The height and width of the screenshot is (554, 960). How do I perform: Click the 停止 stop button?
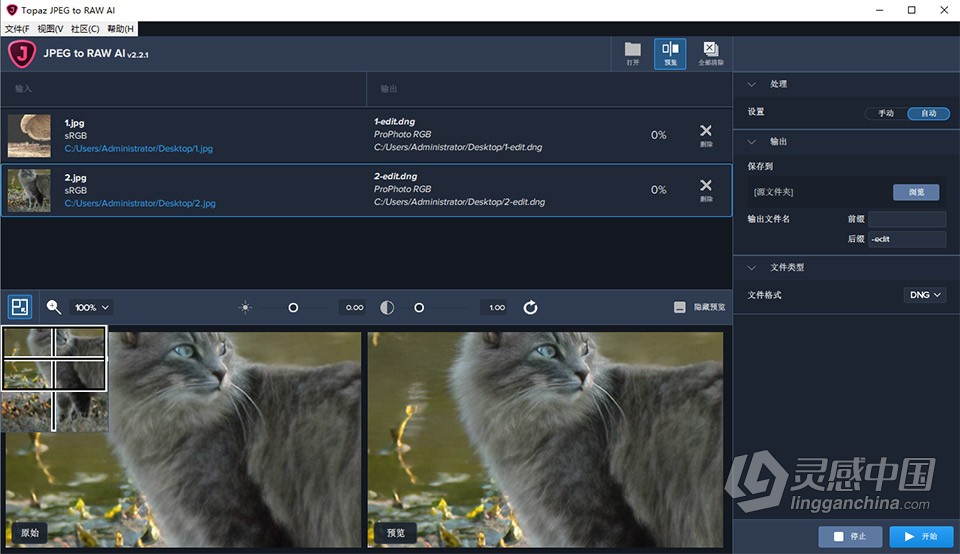850,536
